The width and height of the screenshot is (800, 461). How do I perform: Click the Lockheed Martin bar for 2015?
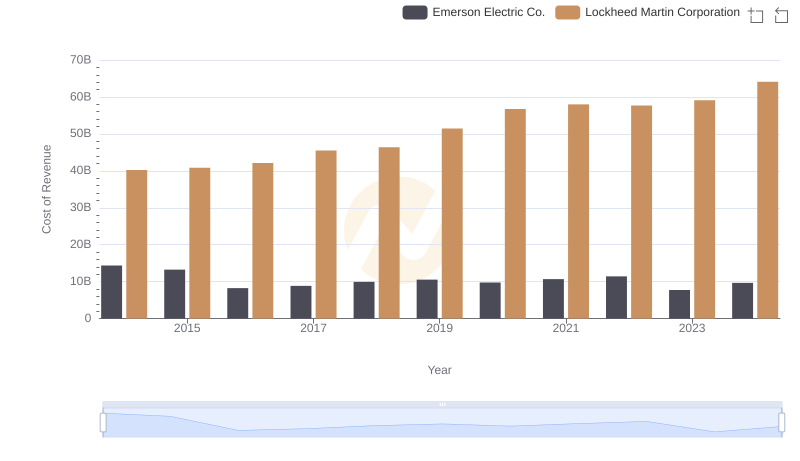click(199, 243)
